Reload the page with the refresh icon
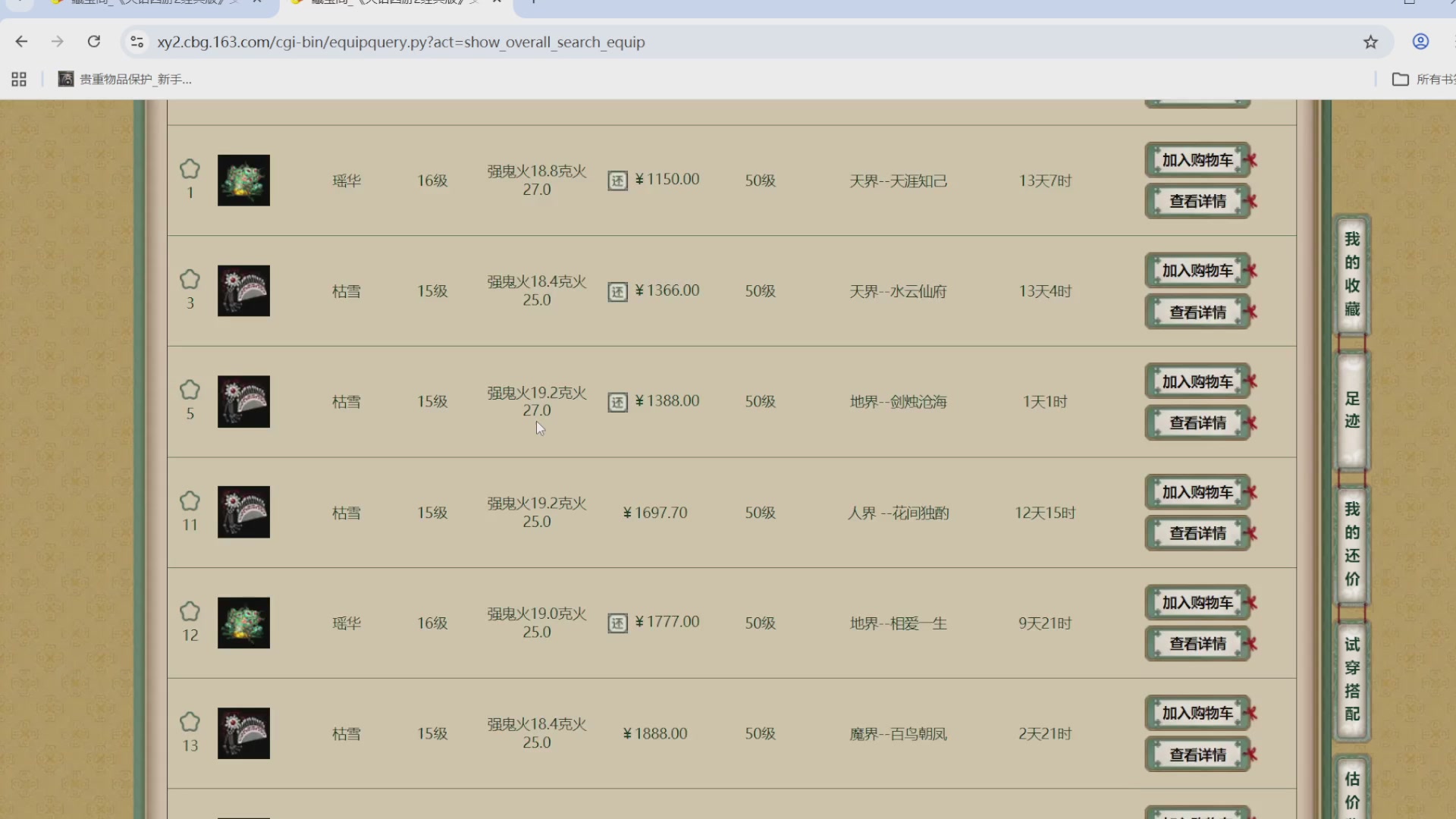This screenshot has width=1456, height=819. 94,42
